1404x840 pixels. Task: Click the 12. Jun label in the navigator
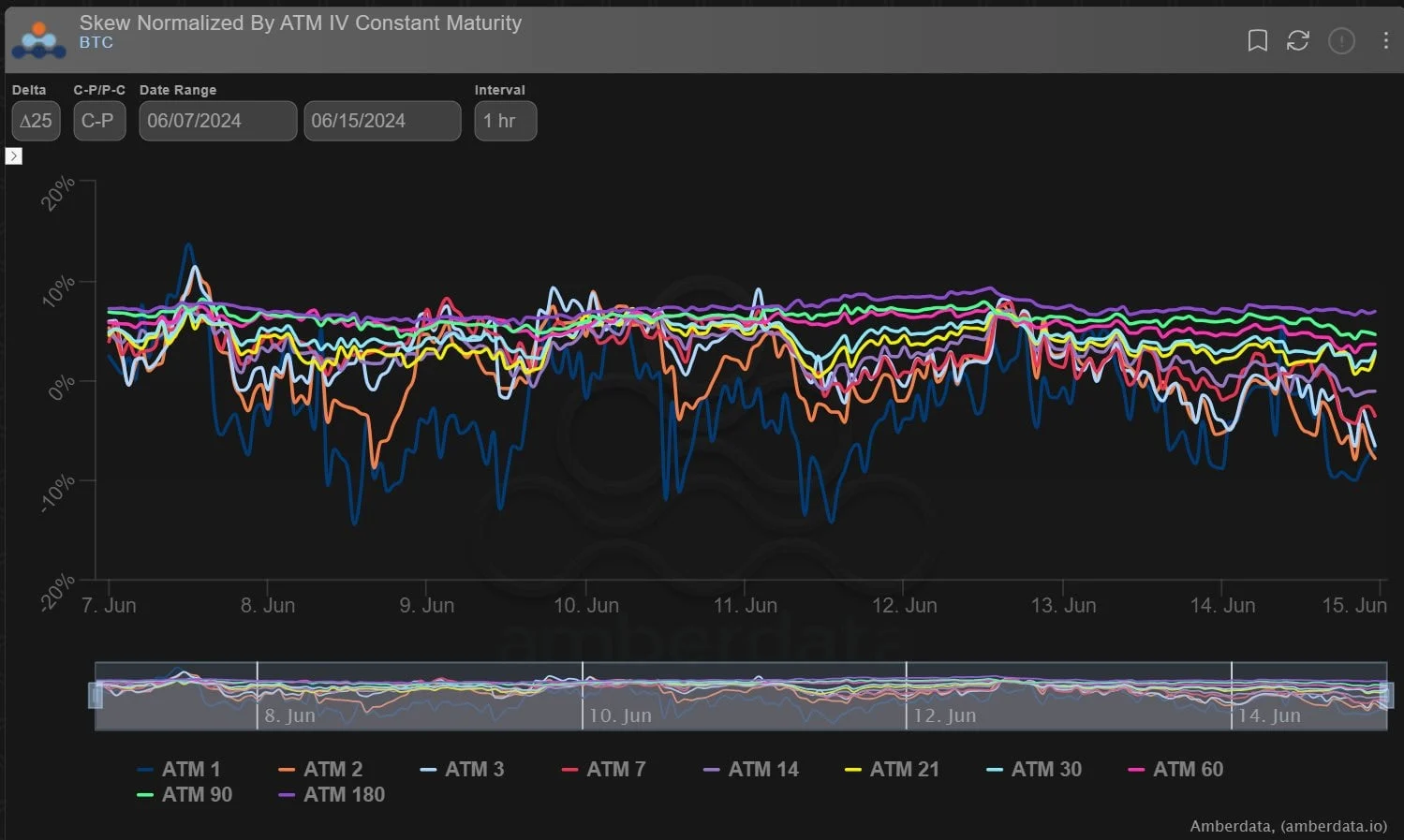click(945, 716)
